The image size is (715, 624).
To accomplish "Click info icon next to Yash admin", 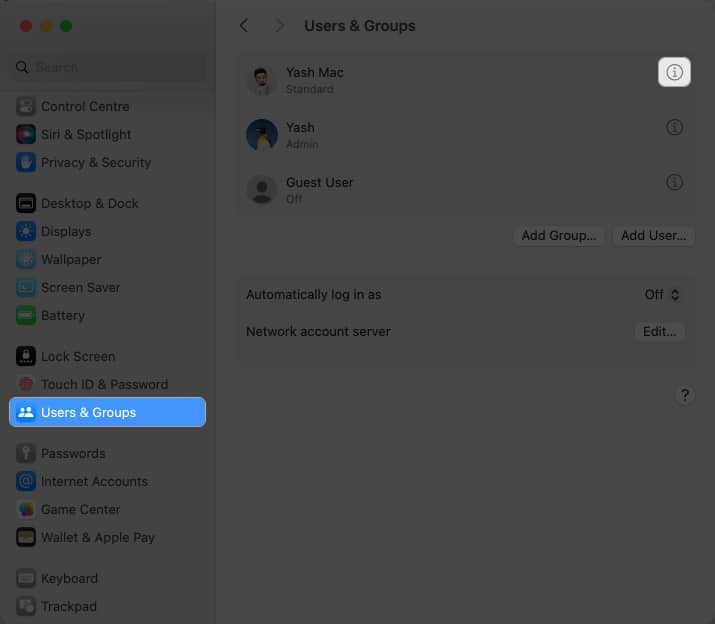I will (675, 128).
